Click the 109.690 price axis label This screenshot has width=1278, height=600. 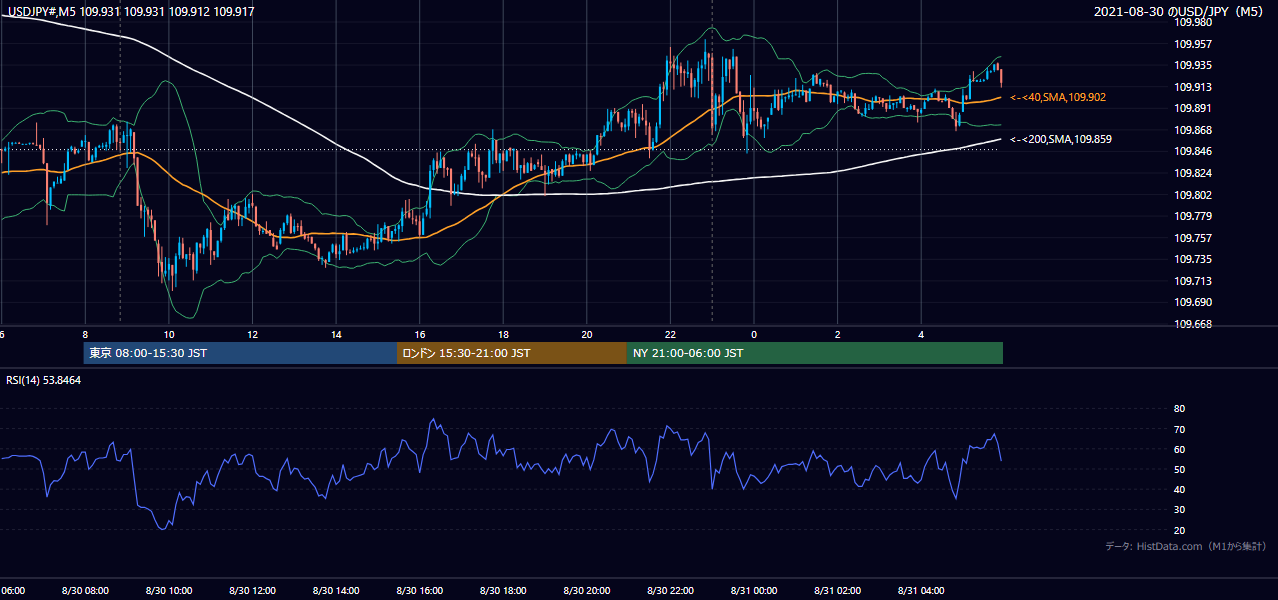tap(1193, 302)
